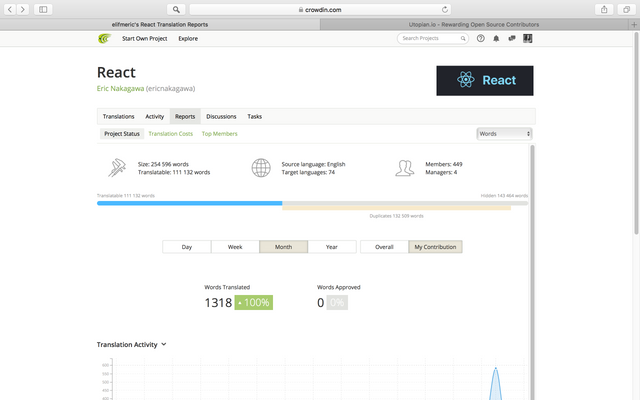This screenshot has width=640, height=400.
Task: Open the Safari share icon
Action: (x=604, y=9)
